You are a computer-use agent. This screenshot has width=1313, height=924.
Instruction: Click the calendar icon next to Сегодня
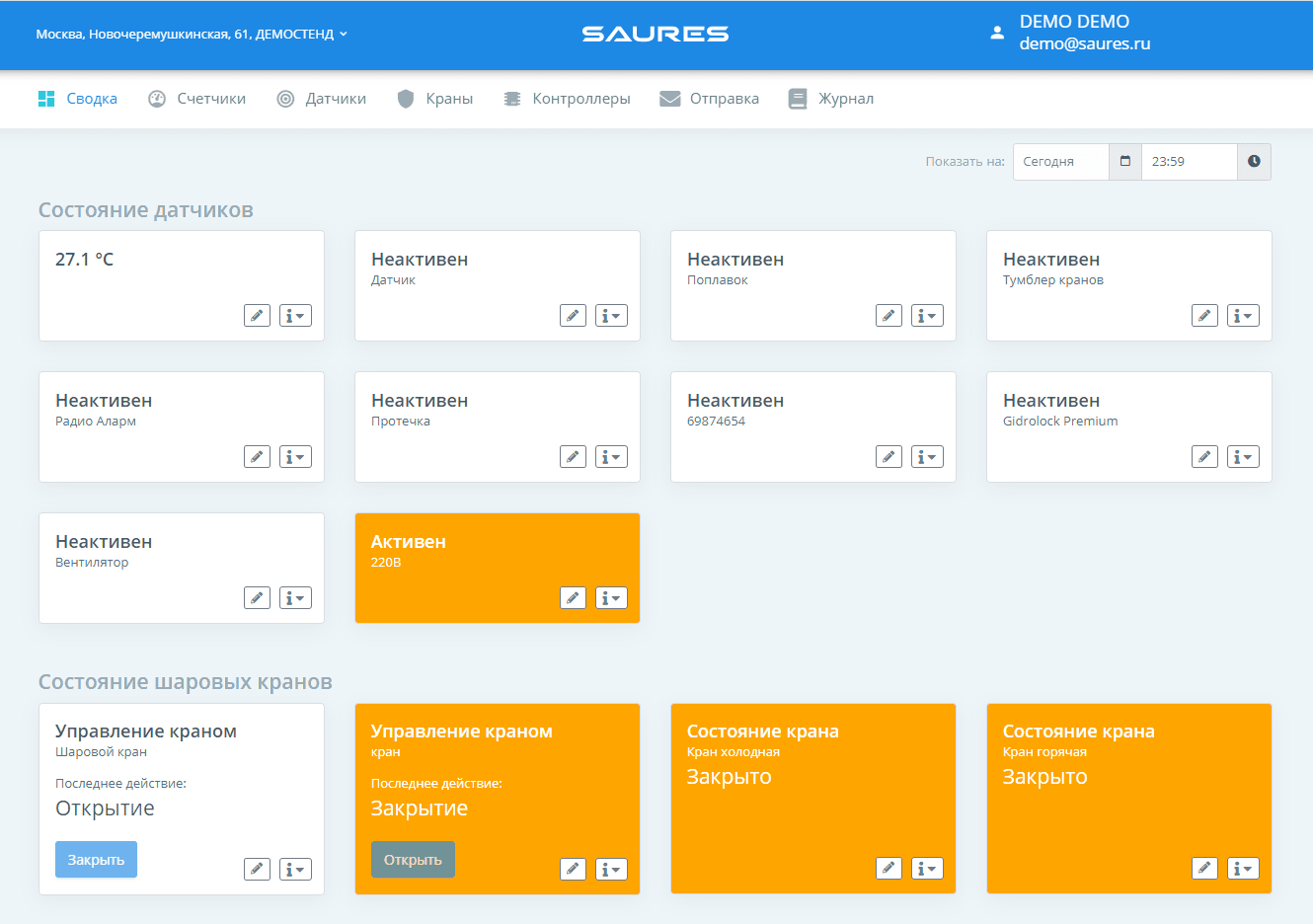(1124, 162)
